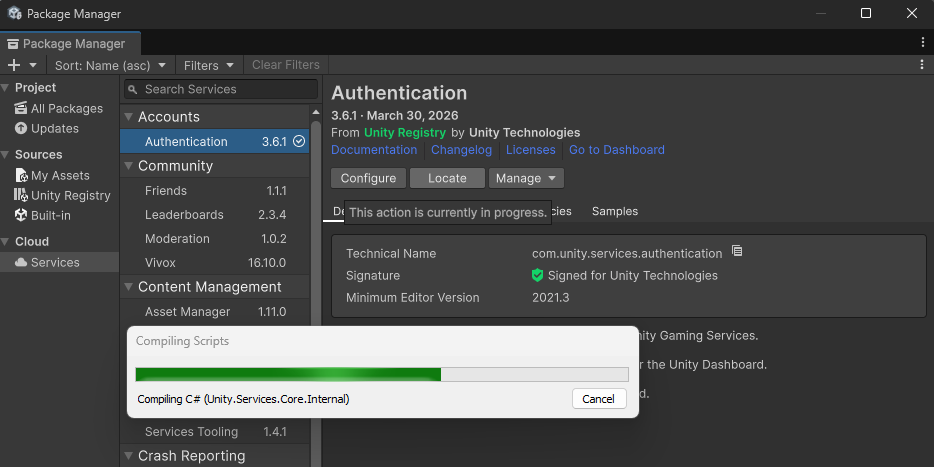Switch to the Samples tab

pyautogui.click(x=615, y=211)
